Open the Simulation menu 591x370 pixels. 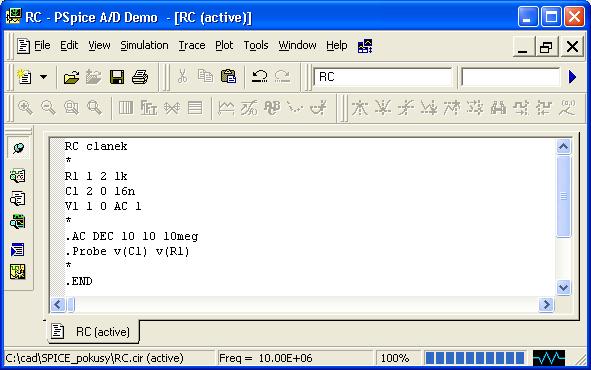pyautogui.click(x=144, y=46)
